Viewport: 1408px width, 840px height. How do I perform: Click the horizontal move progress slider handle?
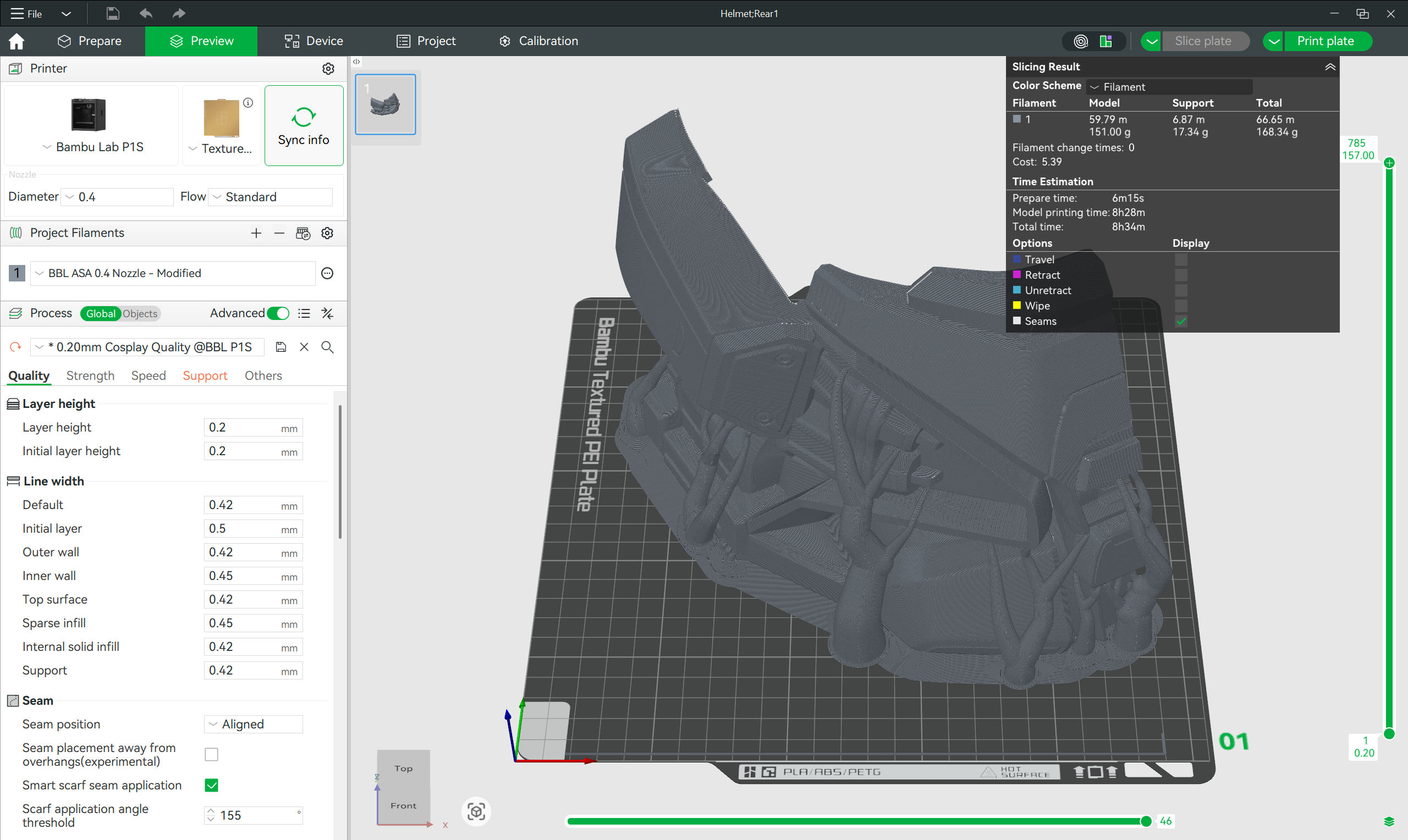coord(1145,821)
